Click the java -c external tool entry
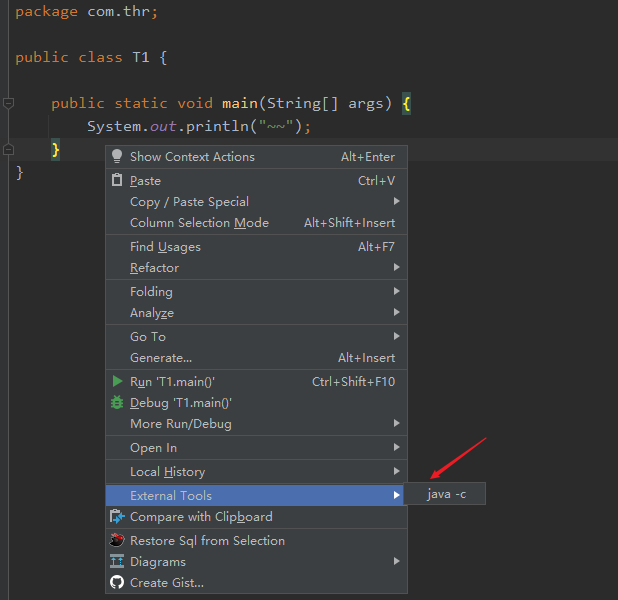Screen dimensions: 618x600 tap(445, 494)
